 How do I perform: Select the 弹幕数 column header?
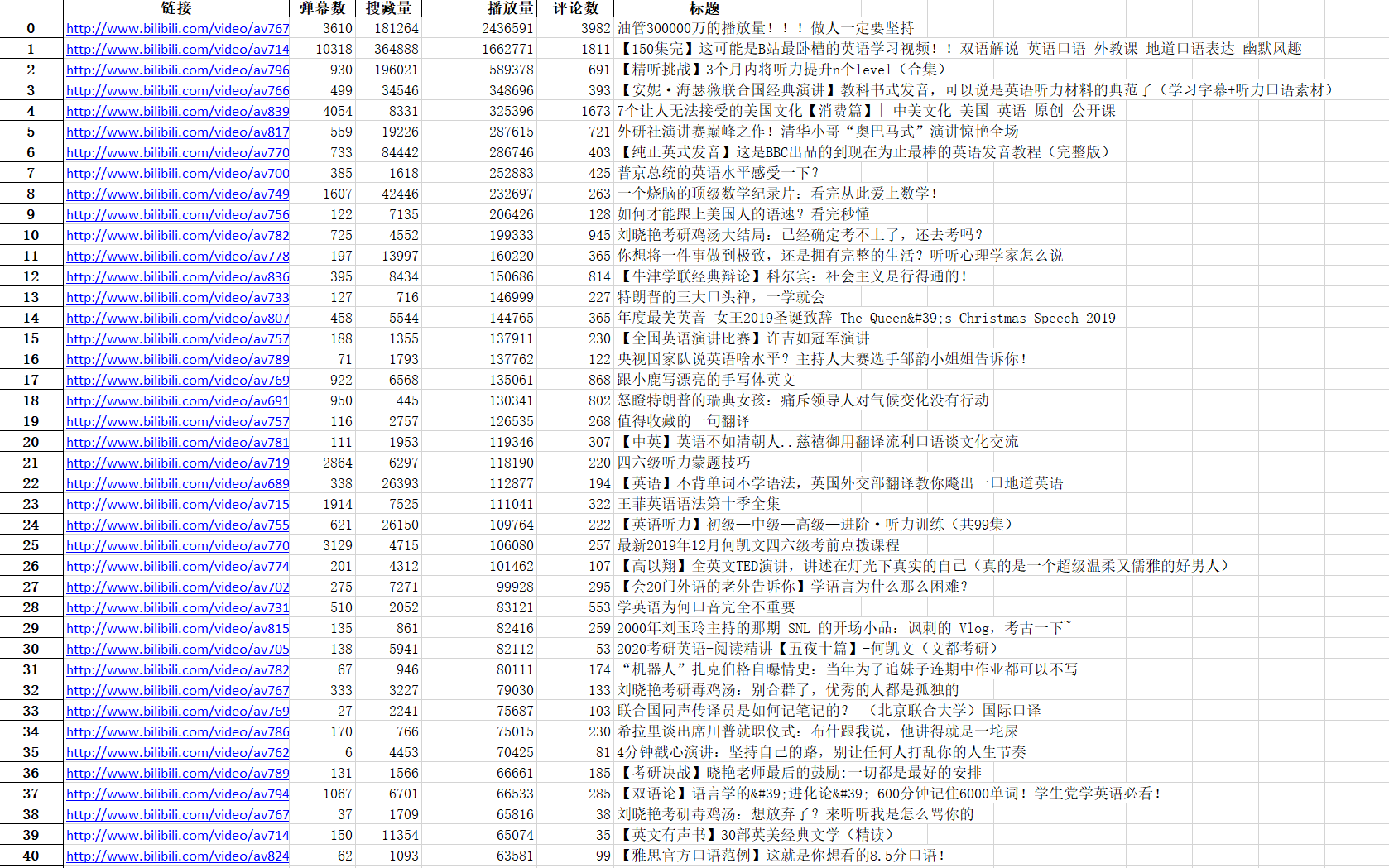322,8
